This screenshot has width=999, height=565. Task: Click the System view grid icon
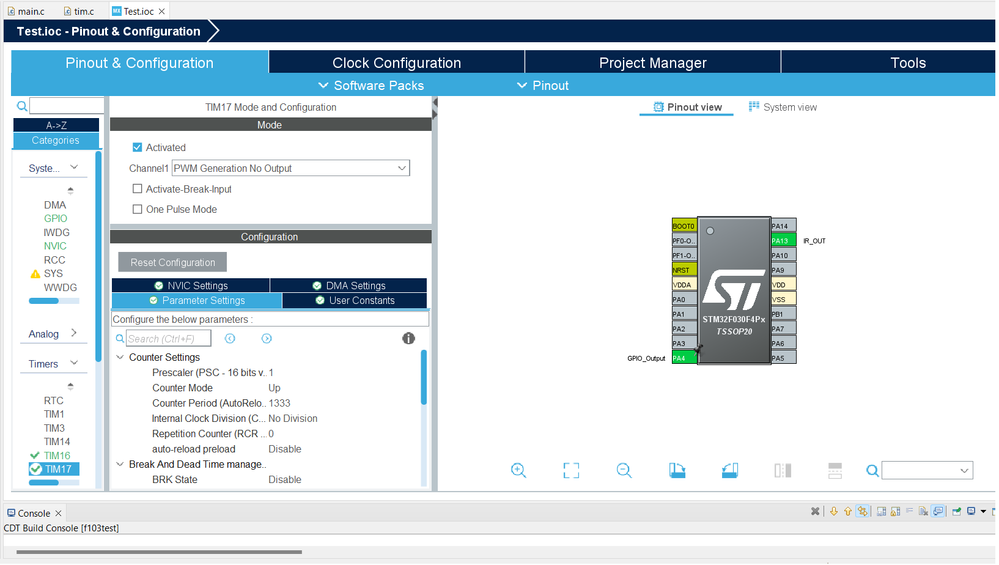click(x=754, y=106)
